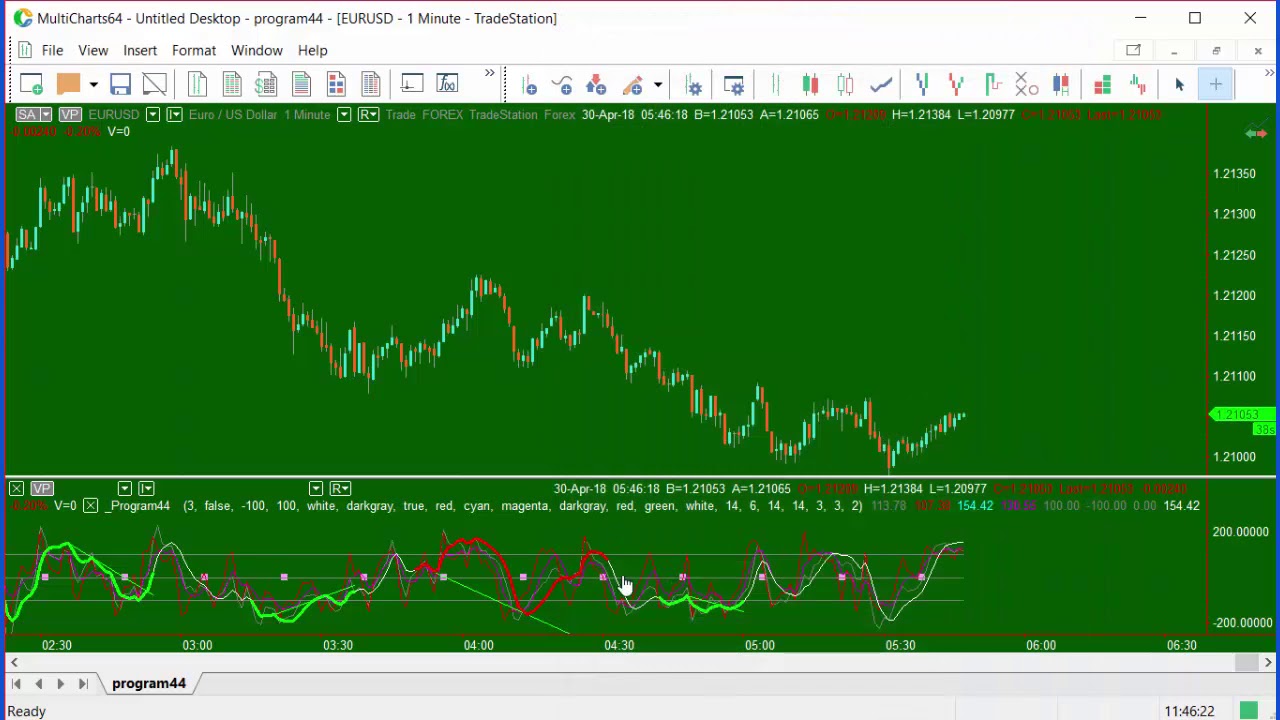Select the red V chart-type icon
The width and height of the screenshot is (1280, 720).
point(956,86)
